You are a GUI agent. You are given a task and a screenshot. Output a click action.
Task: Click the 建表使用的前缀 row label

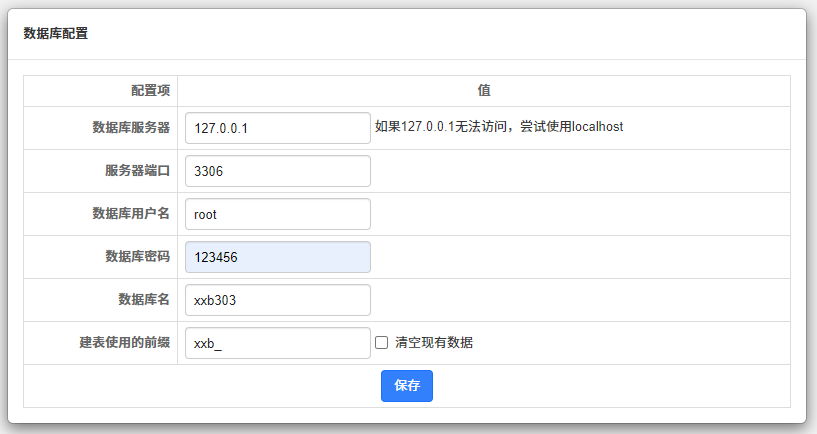[125, 343]
